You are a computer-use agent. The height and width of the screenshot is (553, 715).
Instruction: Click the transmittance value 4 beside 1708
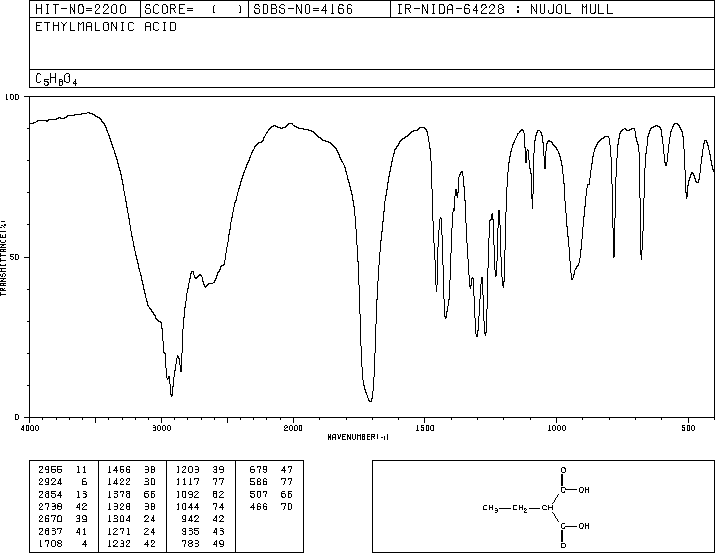[84, 543]
